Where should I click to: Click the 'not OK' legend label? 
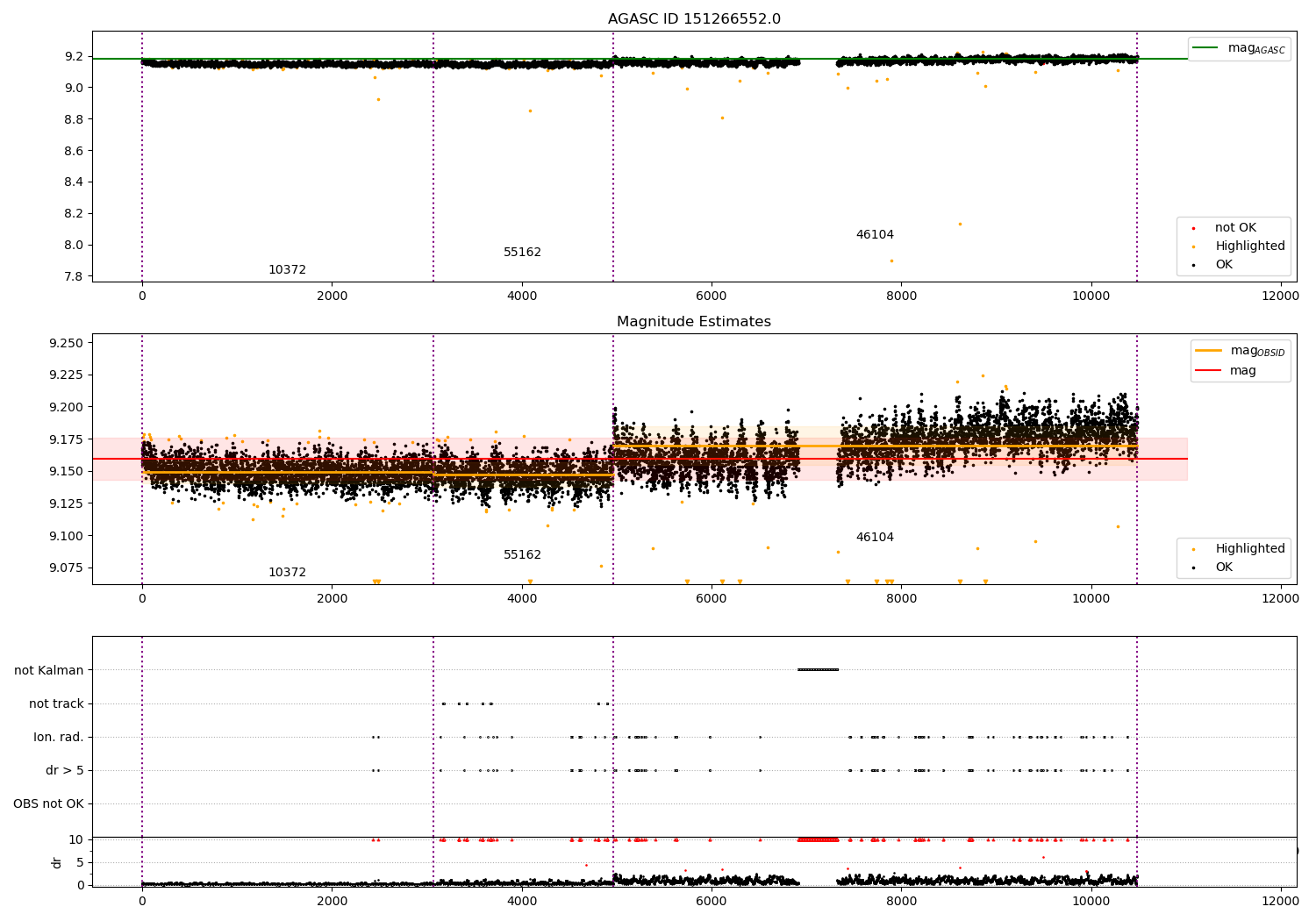[1235, 228]
